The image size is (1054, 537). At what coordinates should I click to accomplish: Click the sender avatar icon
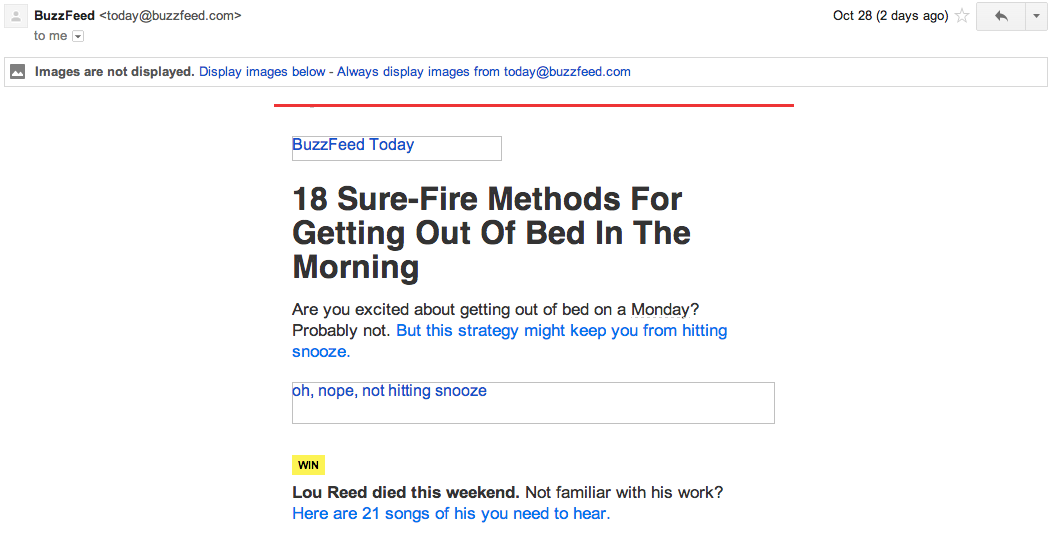[x=16, y=16]
